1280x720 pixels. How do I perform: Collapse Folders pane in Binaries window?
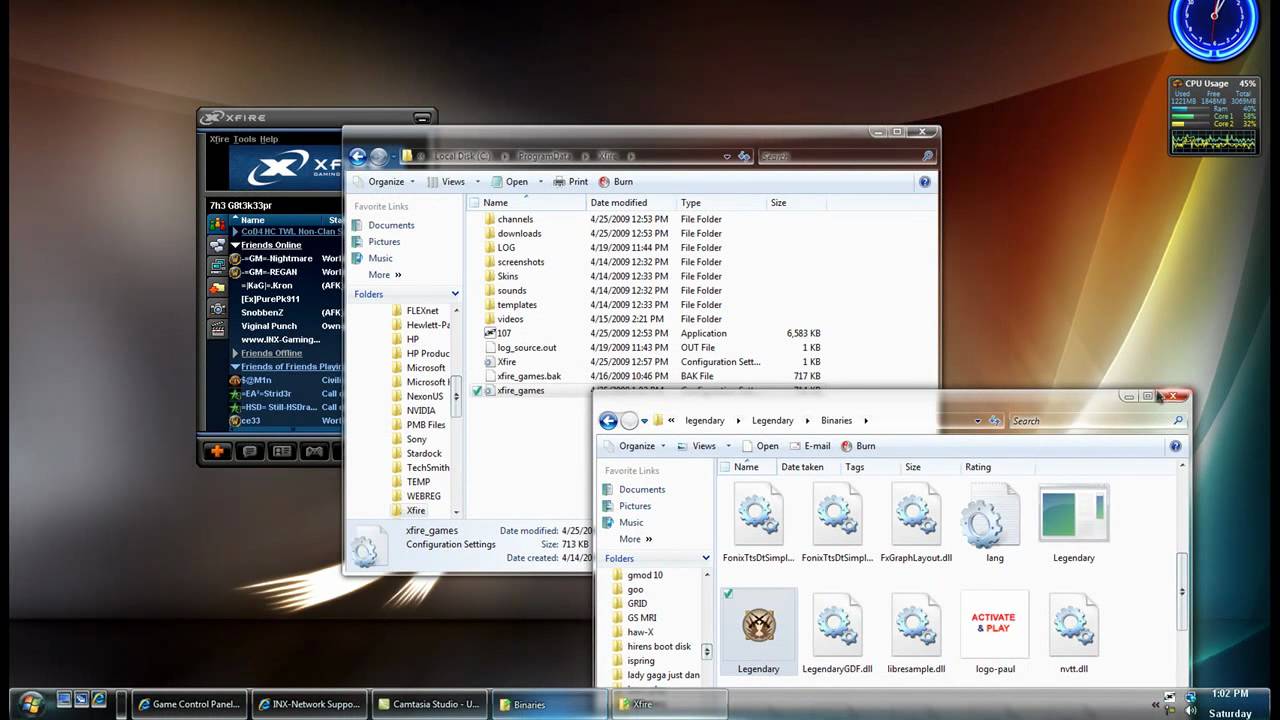point(705,558)
